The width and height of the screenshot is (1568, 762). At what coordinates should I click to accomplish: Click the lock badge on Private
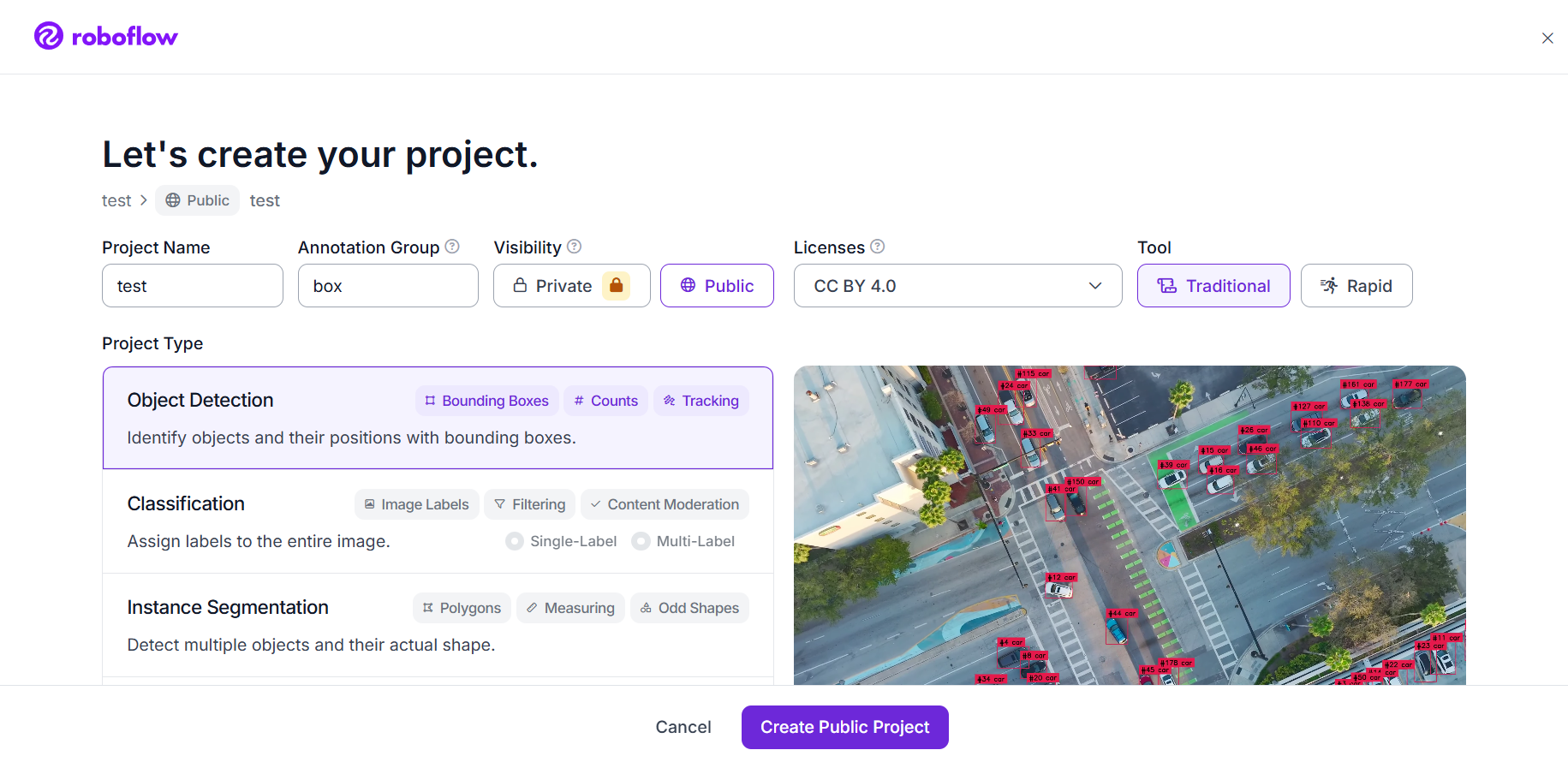pos(616,286)
